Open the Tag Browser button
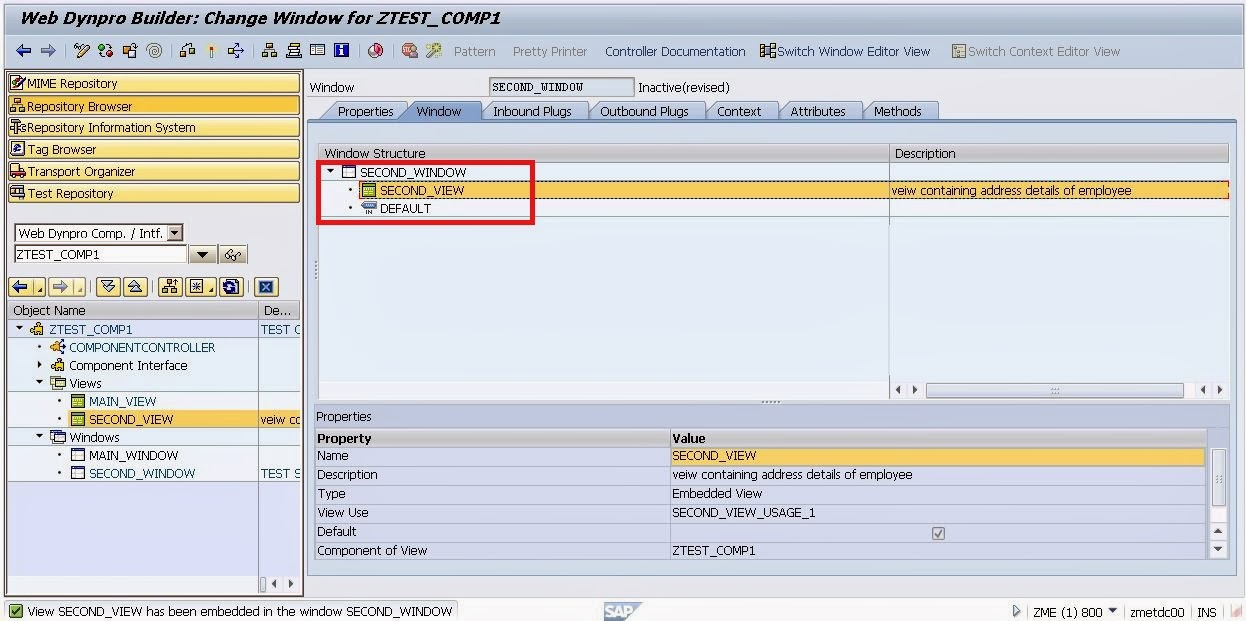The image size is (1246, 621). point(154,149)
